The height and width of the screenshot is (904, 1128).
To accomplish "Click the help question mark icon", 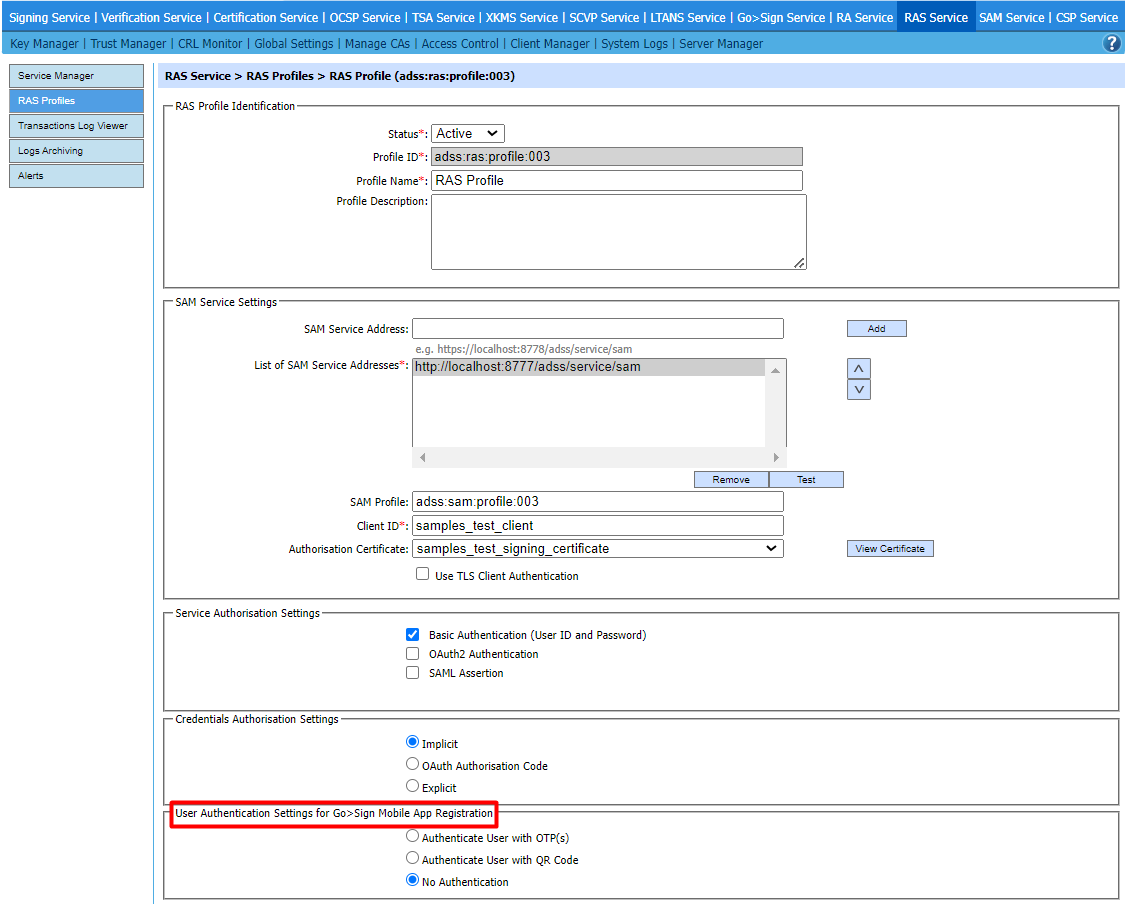I will coord(1111,43).
